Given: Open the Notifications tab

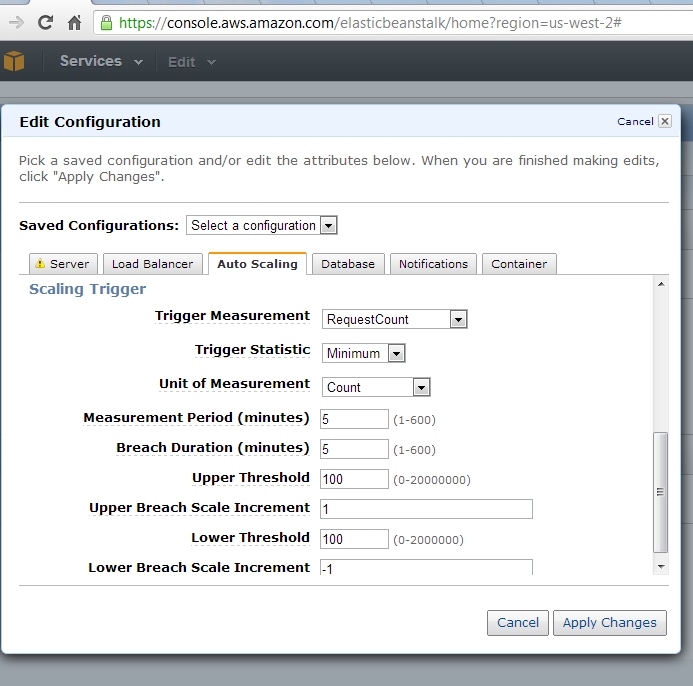Looking at the screenshot, I should click(433, 264).
